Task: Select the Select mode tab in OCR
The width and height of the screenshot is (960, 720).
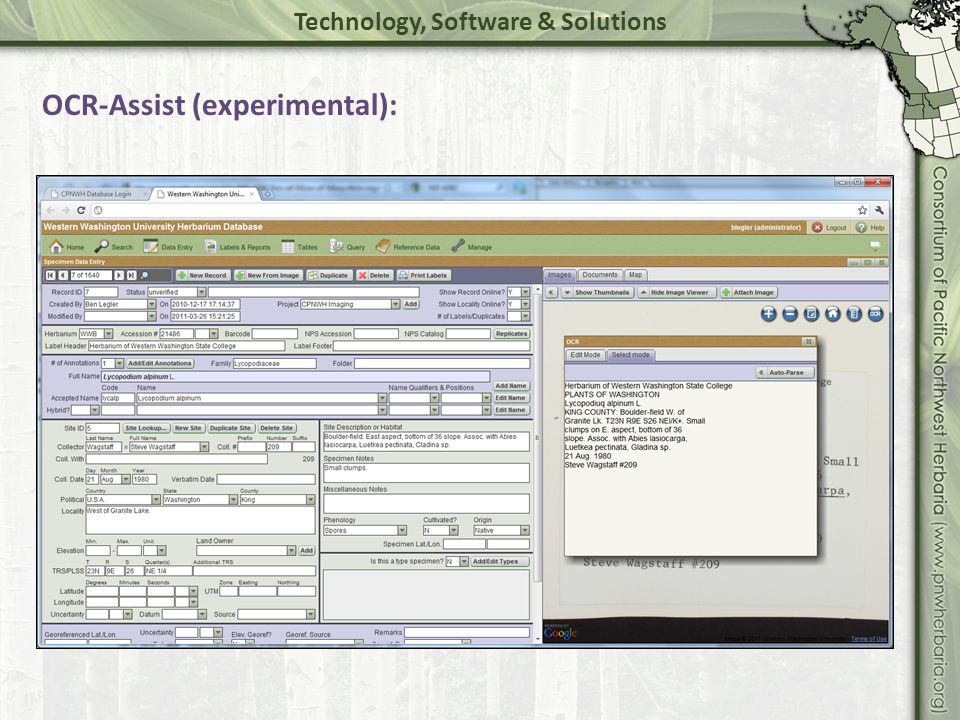Action: (x=631, y=355)
